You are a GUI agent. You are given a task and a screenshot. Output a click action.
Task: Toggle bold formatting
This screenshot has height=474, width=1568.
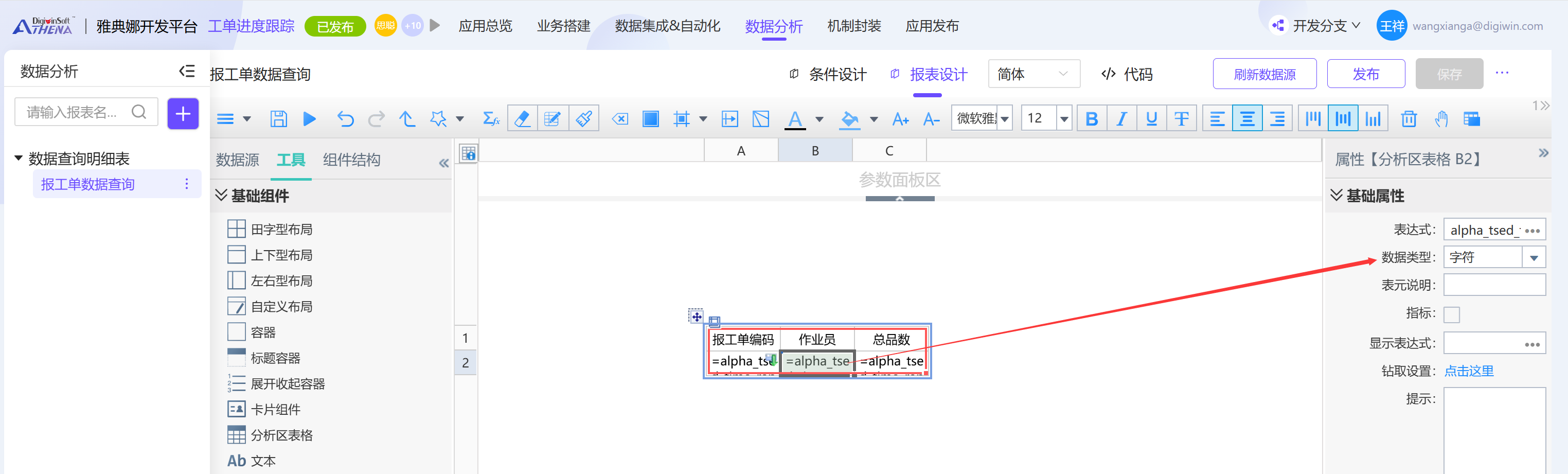[x=1092, y=119]
